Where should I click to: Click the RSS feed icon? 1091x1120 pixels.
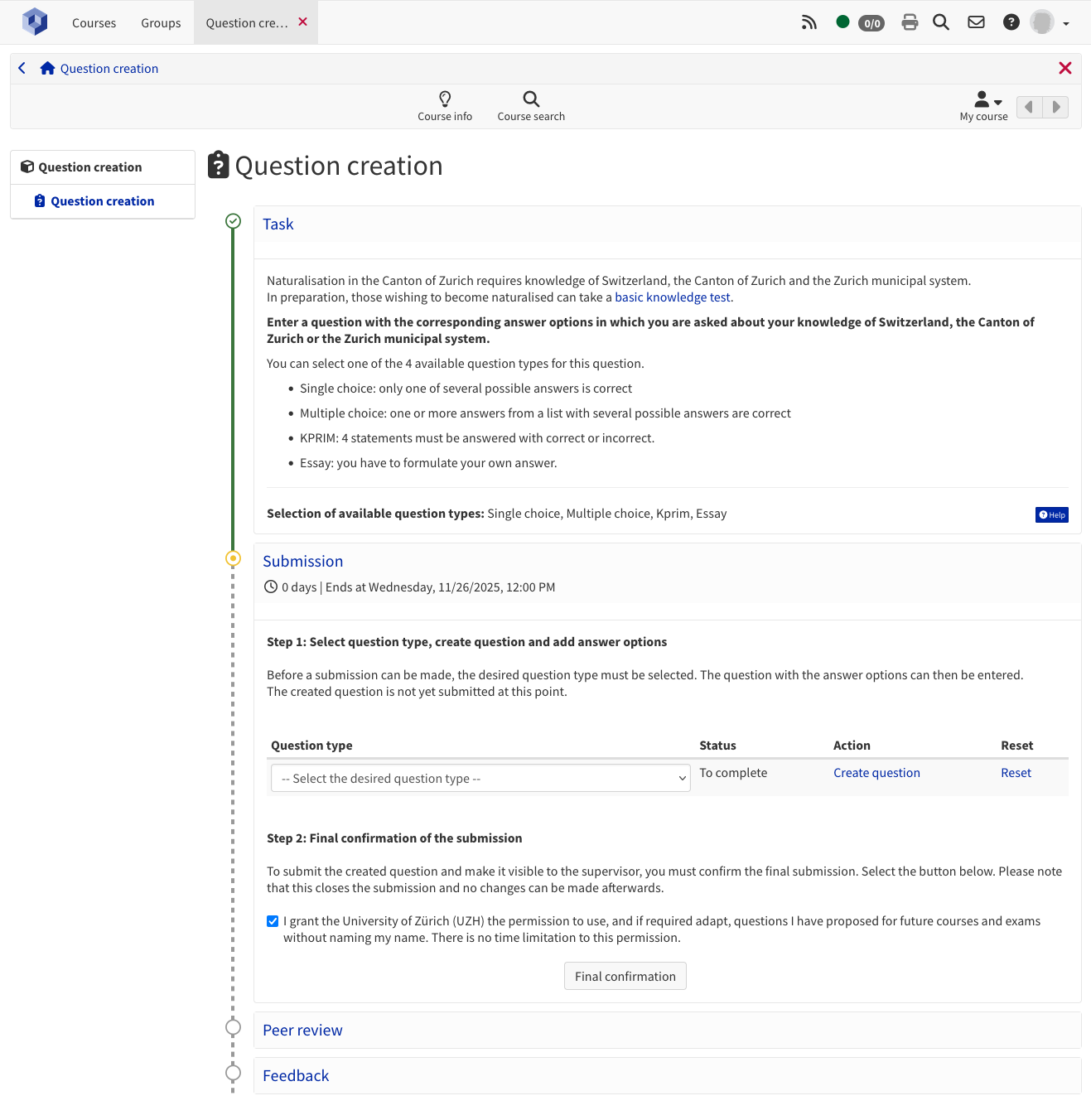click(x=809, y=22)
